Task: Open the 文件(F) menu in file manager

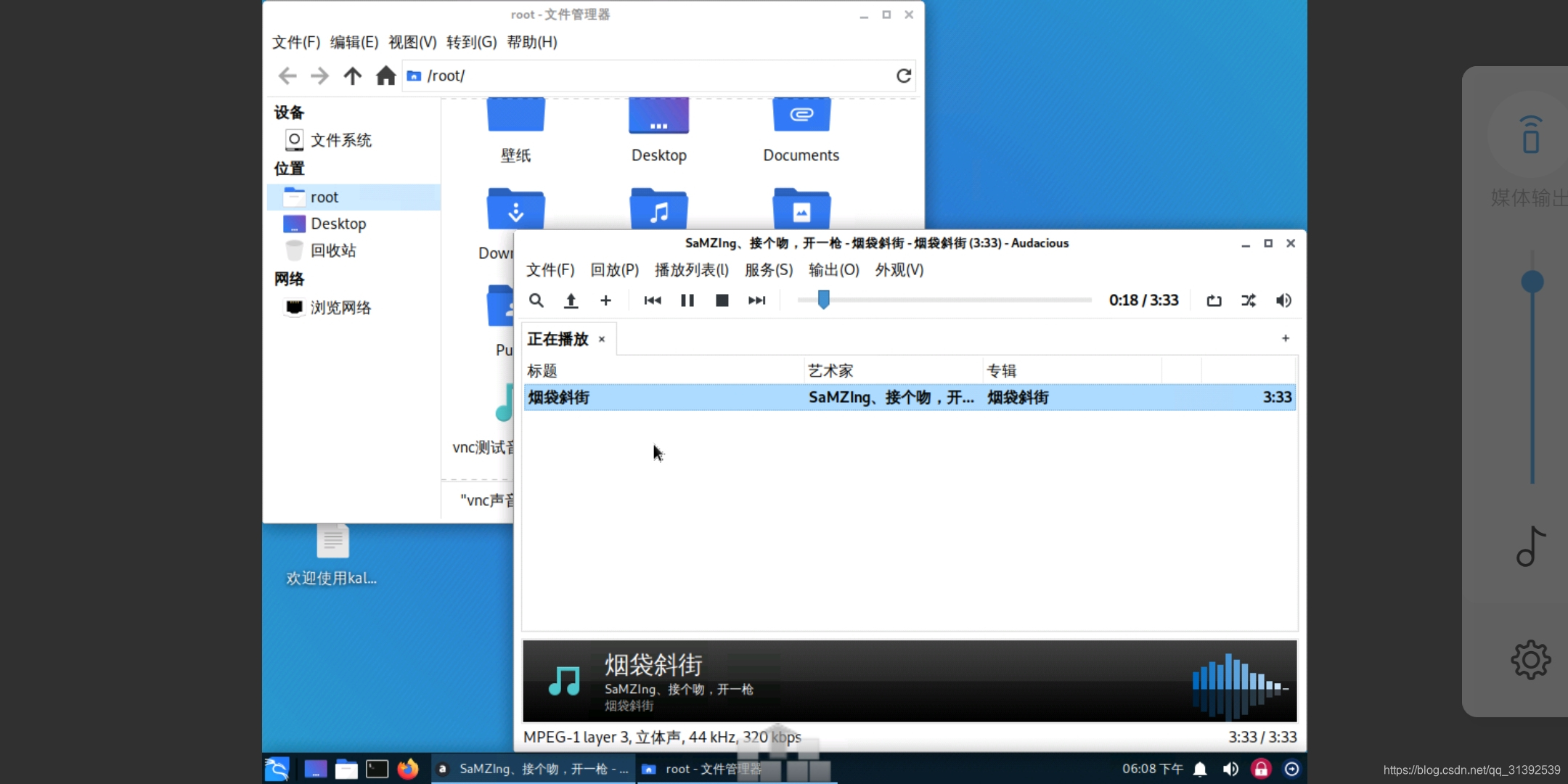Action: 296,42
